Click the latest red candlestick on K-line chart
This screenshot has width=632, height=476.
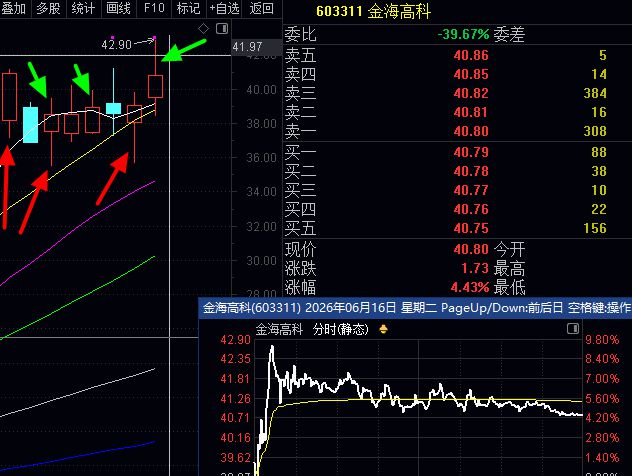pos(155,86)
